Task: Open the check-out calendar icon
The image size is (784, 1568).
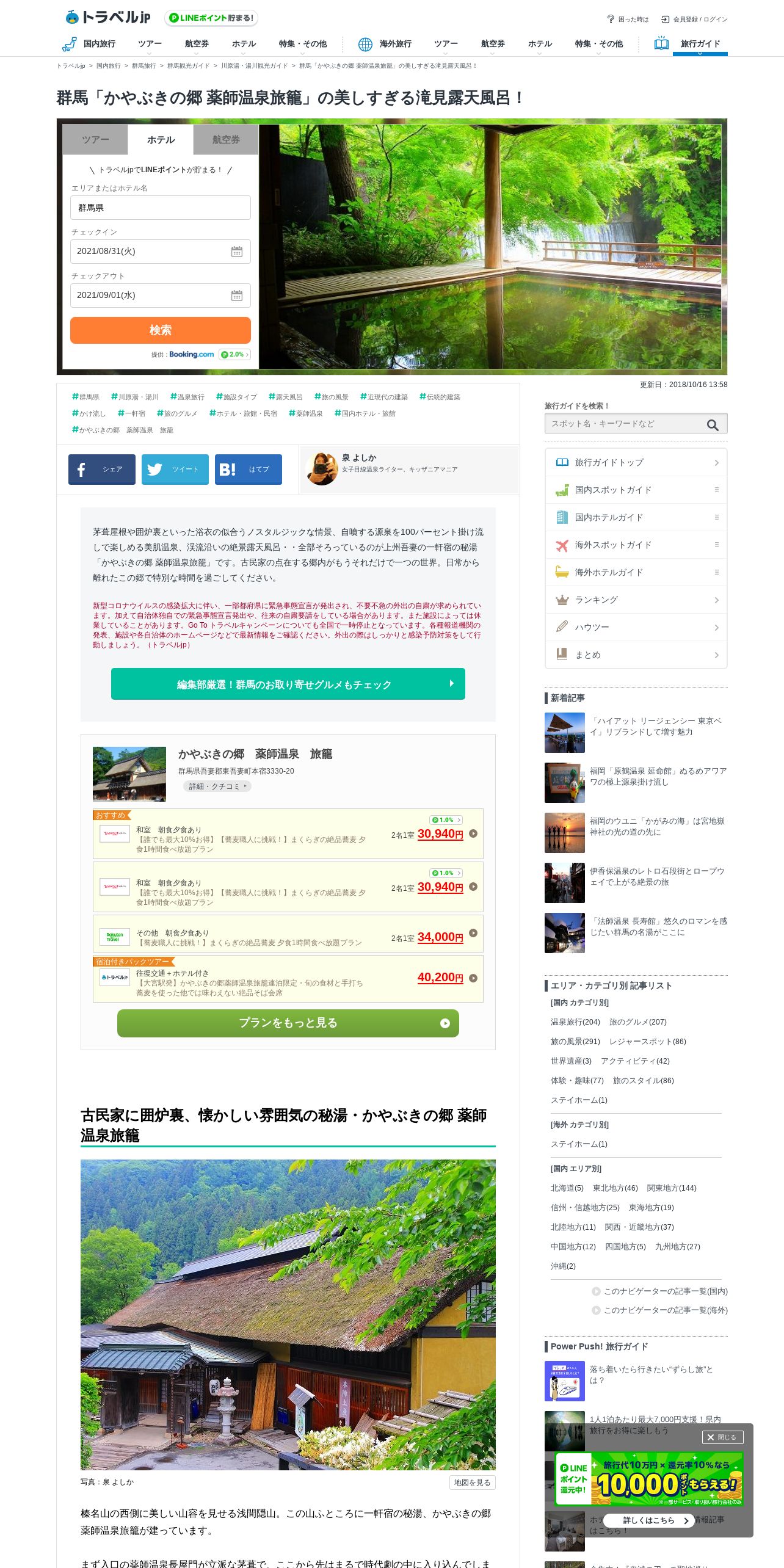Action: (x=237, y=296)
